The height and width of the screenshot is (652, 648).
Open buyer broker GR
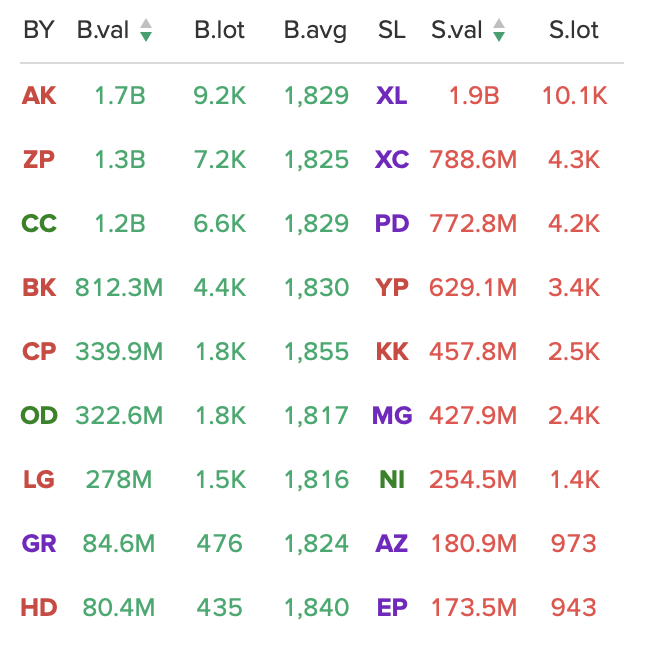click(x=39, y=544)
